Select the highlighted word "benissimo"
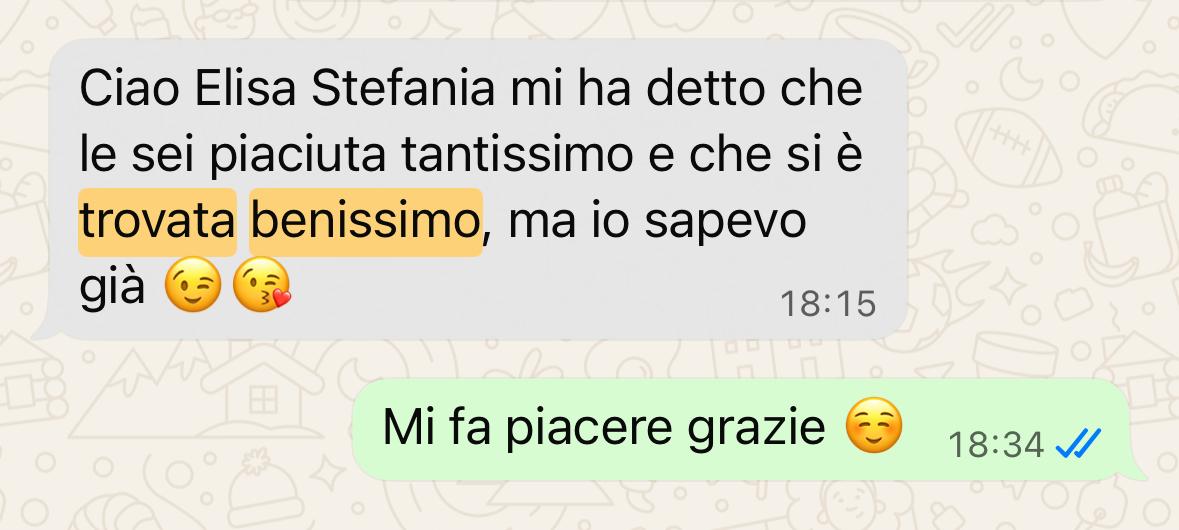Viewport: 1179px width, 530px height. click(x=365, y=222)
